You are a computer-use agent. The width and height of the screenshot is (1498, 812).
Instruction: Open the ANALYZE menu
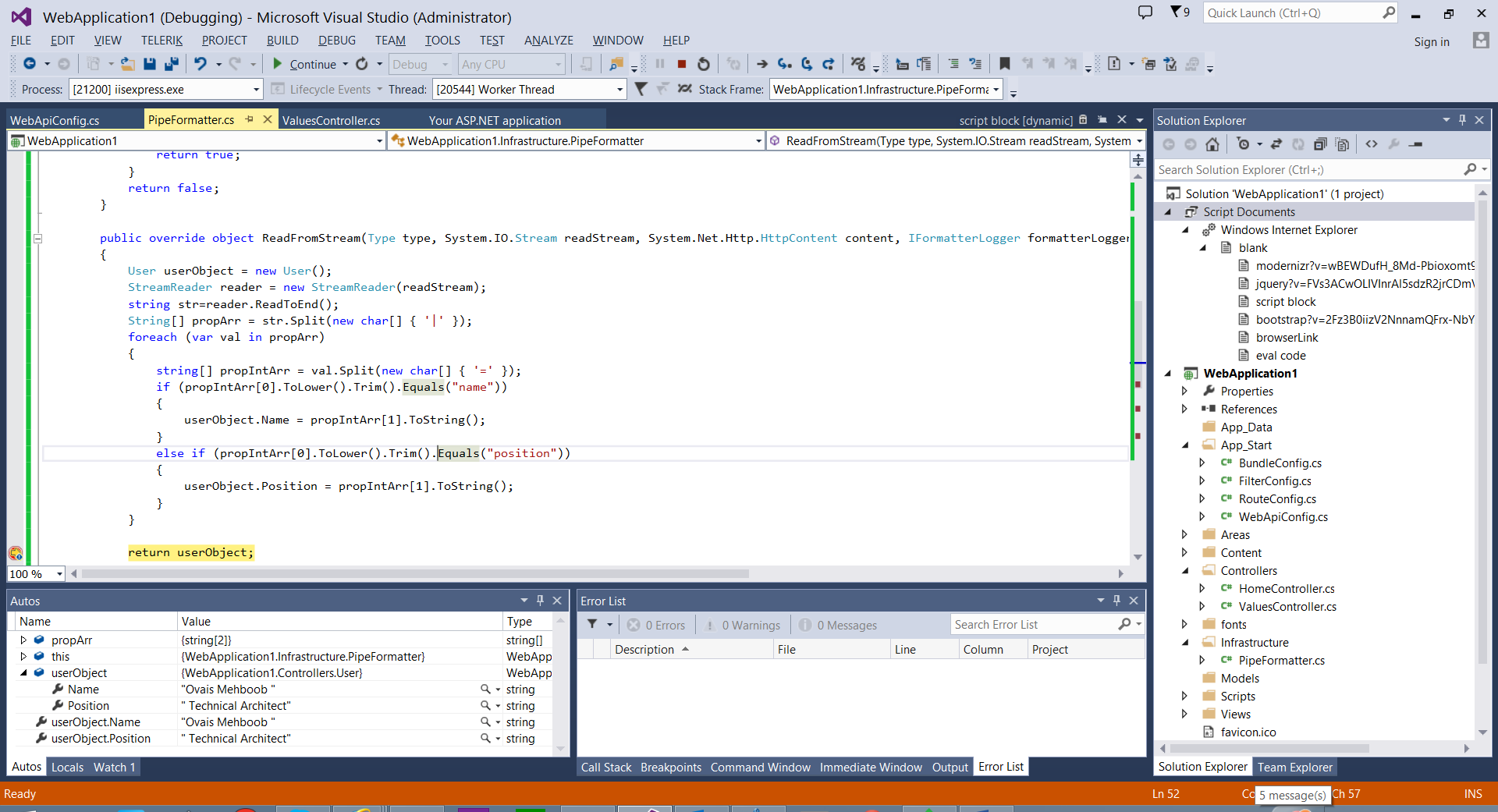click(x=548, y=40)
